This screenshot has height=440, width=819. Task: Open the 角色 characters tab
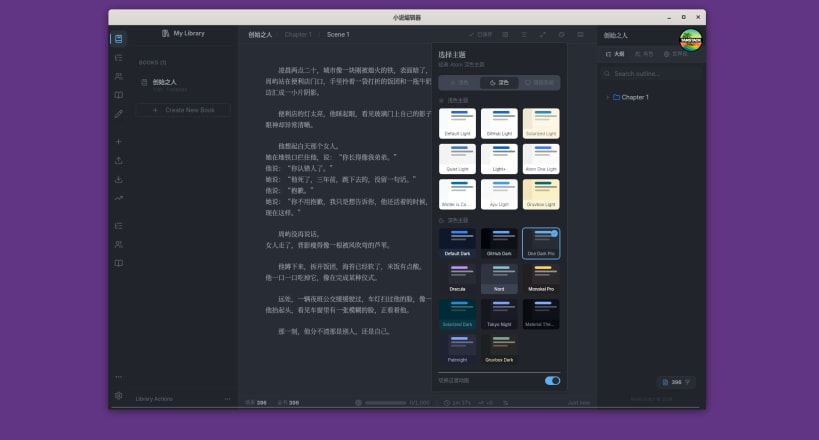pos(644,54)
